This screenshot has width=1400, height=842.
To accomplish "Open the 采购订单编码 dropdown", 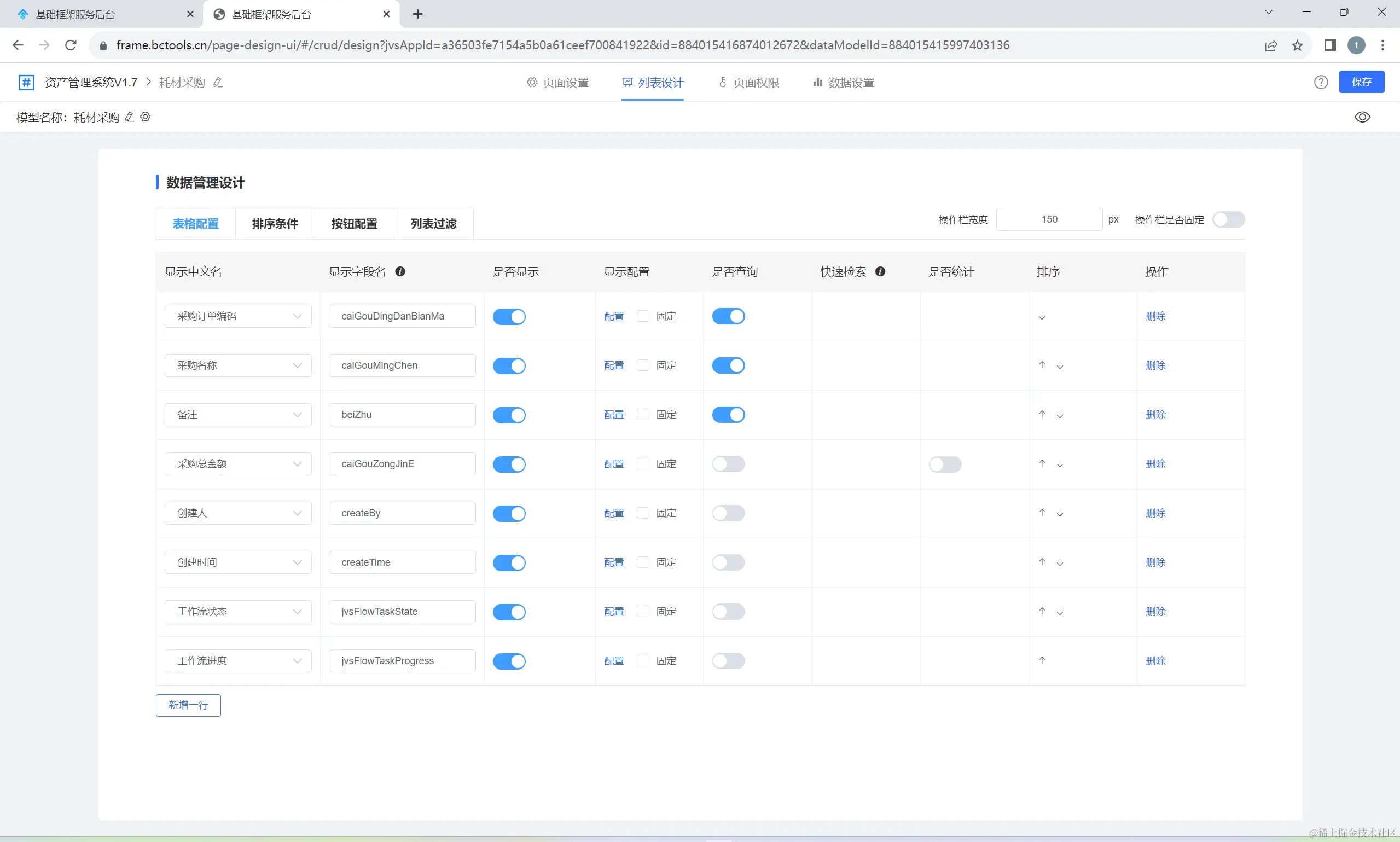I will [237, 316].
